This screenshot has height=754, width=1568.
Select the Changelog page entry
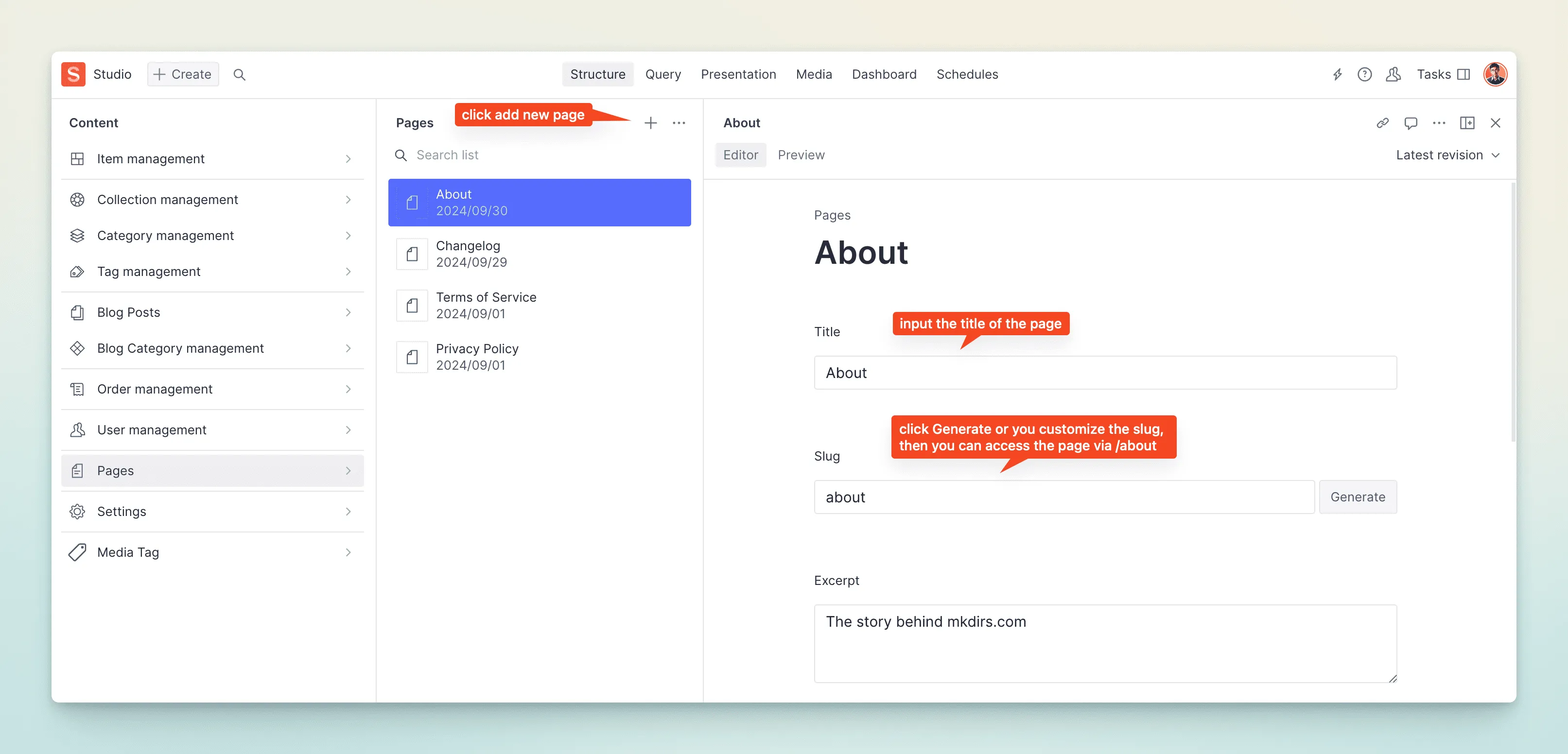click(x=540, y=254)
